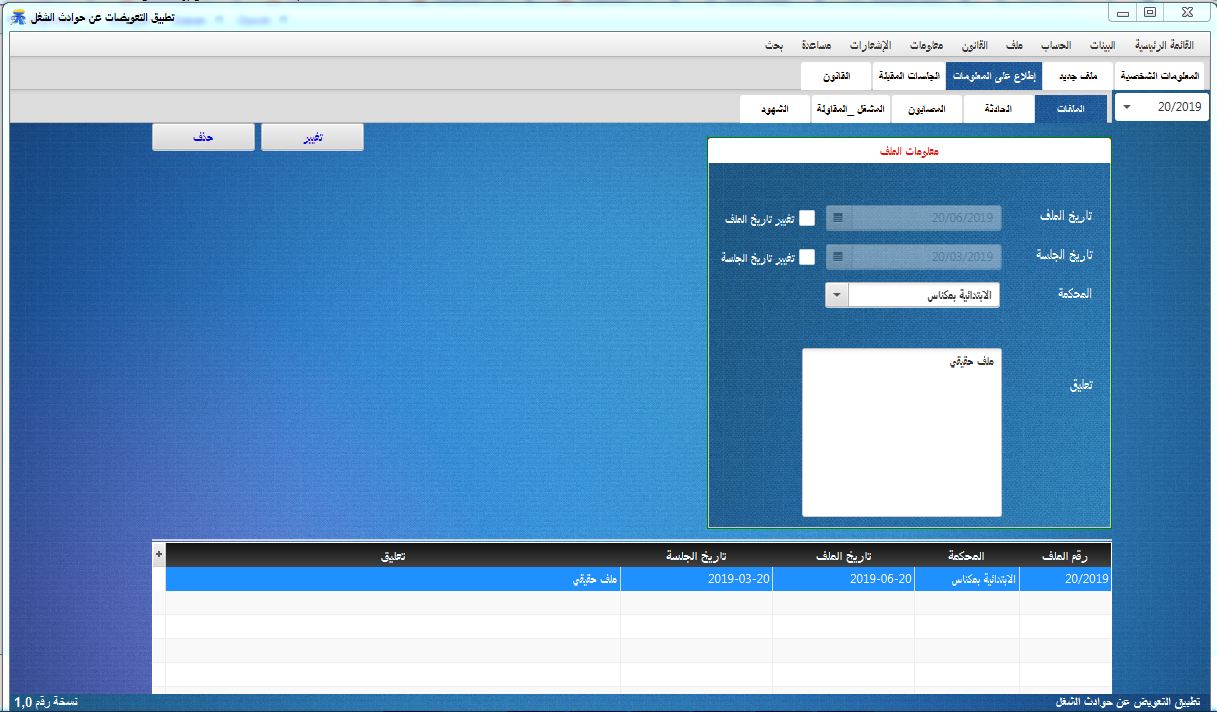1217x712 pixels.
Task: Switch to the الجلسات المقبلة tab
Action: (x=908, y=76)
